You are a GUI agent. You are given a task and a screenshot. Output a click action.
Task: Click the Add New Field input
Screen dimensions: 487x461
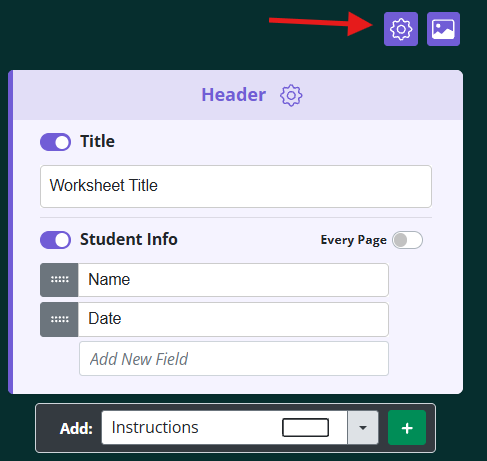(234, 359)
